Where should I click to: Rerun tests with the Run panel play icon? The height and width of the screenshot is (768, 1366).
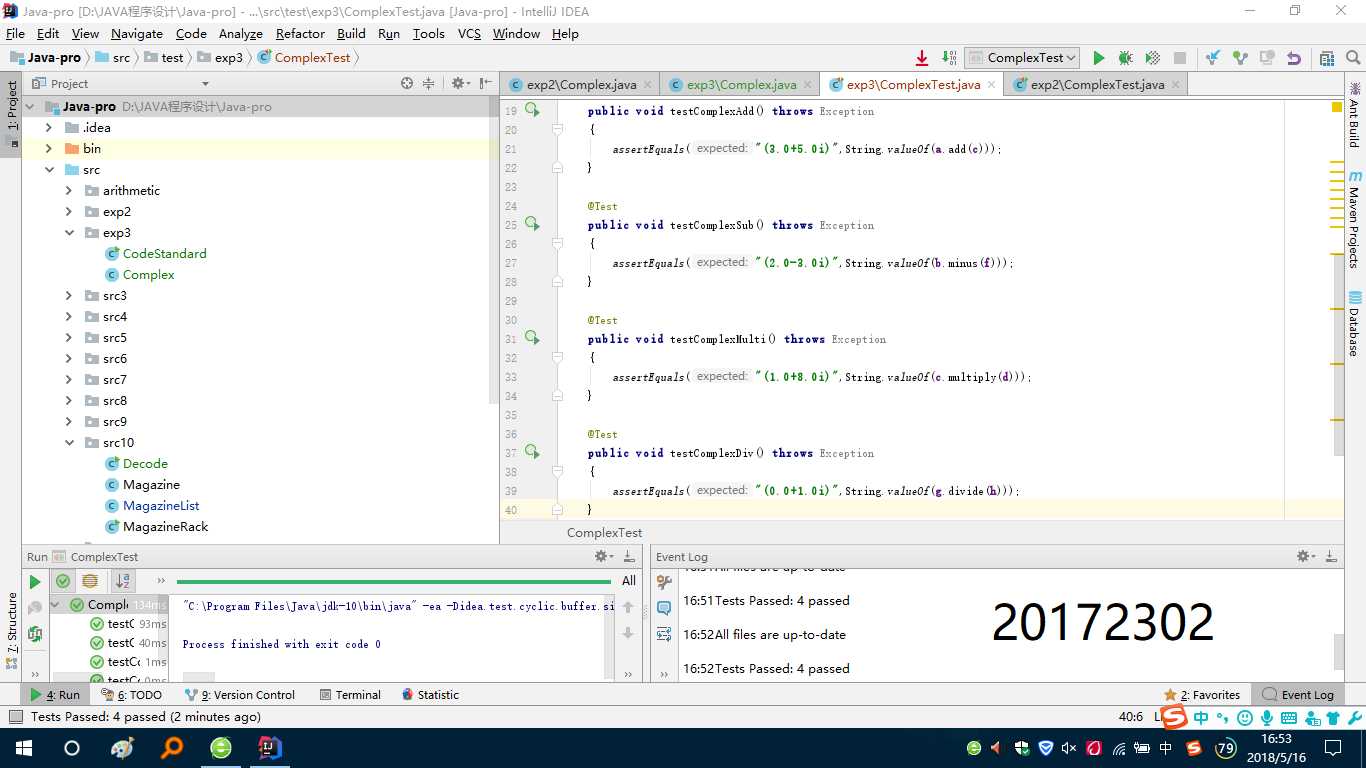(x=35, y=581)
